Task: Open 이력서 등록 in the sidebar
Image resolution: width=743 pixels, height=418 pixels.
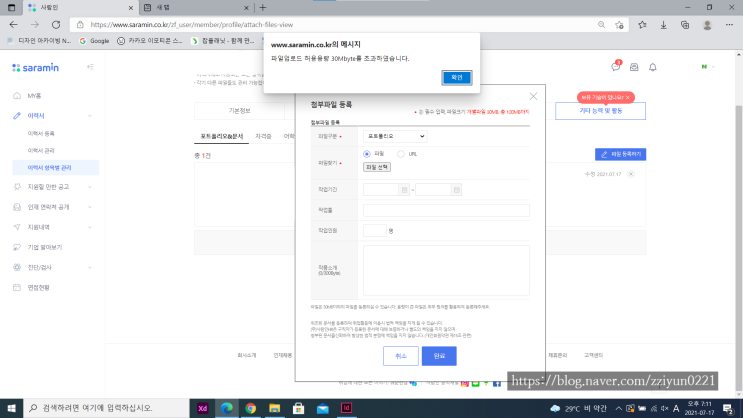Action: click(x=41, y=134)
